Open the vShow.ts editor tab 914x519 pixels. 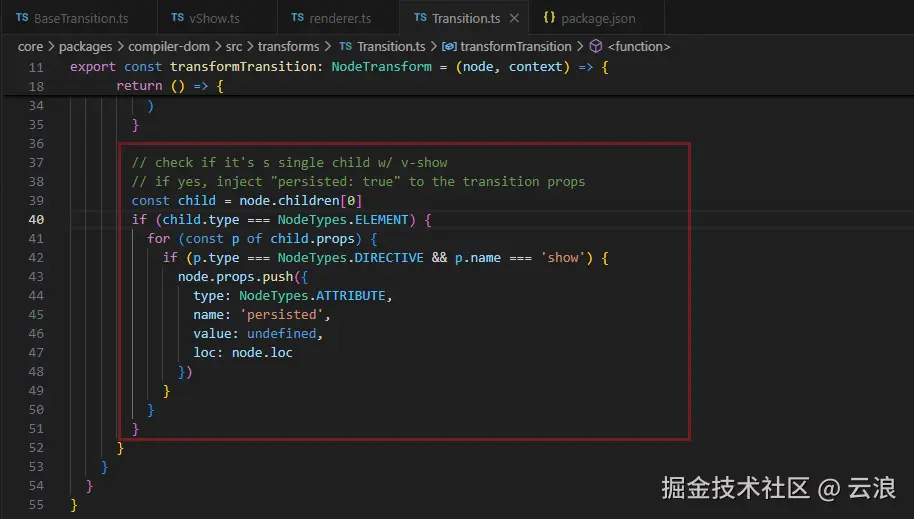coord(217,18)
